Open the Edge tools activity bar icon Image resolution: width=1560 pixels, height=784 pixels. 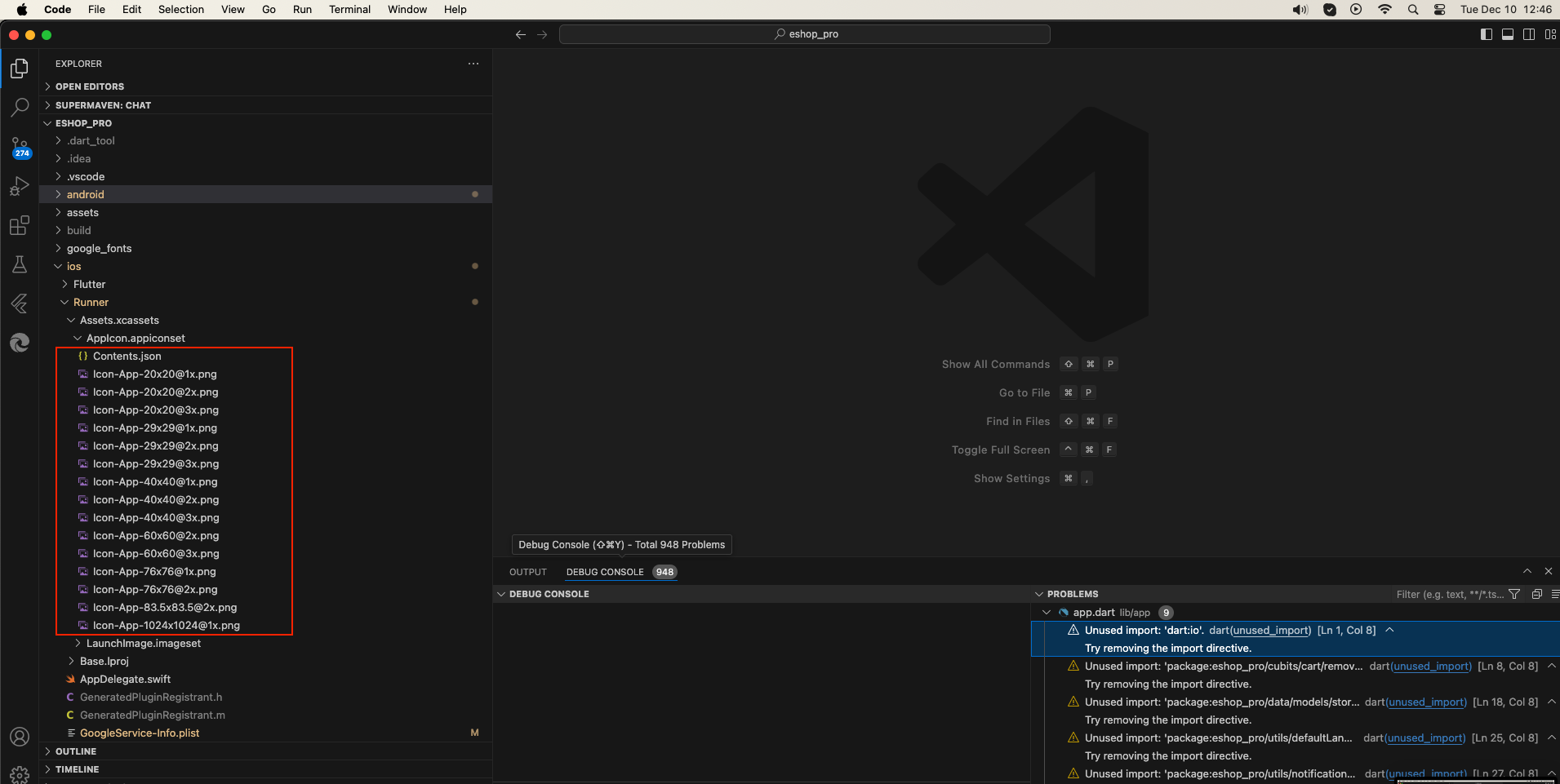pyautogui.click(x=20, y=343)
